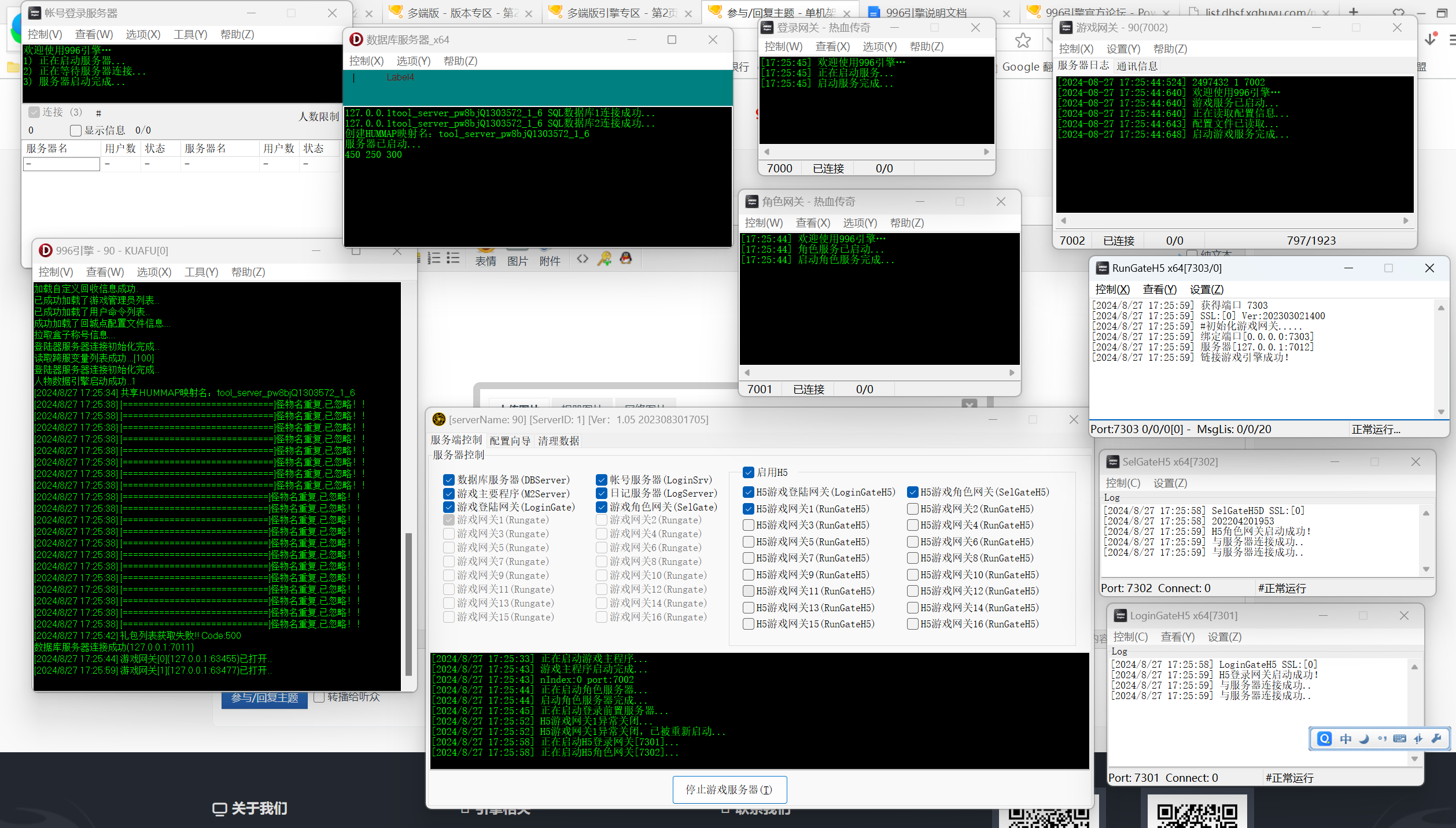Toggle 游戏主要程序(M2Server) checkbox
Image resolution: width=1456 pixels, height=828 pixels.
[x=449, y=494]
